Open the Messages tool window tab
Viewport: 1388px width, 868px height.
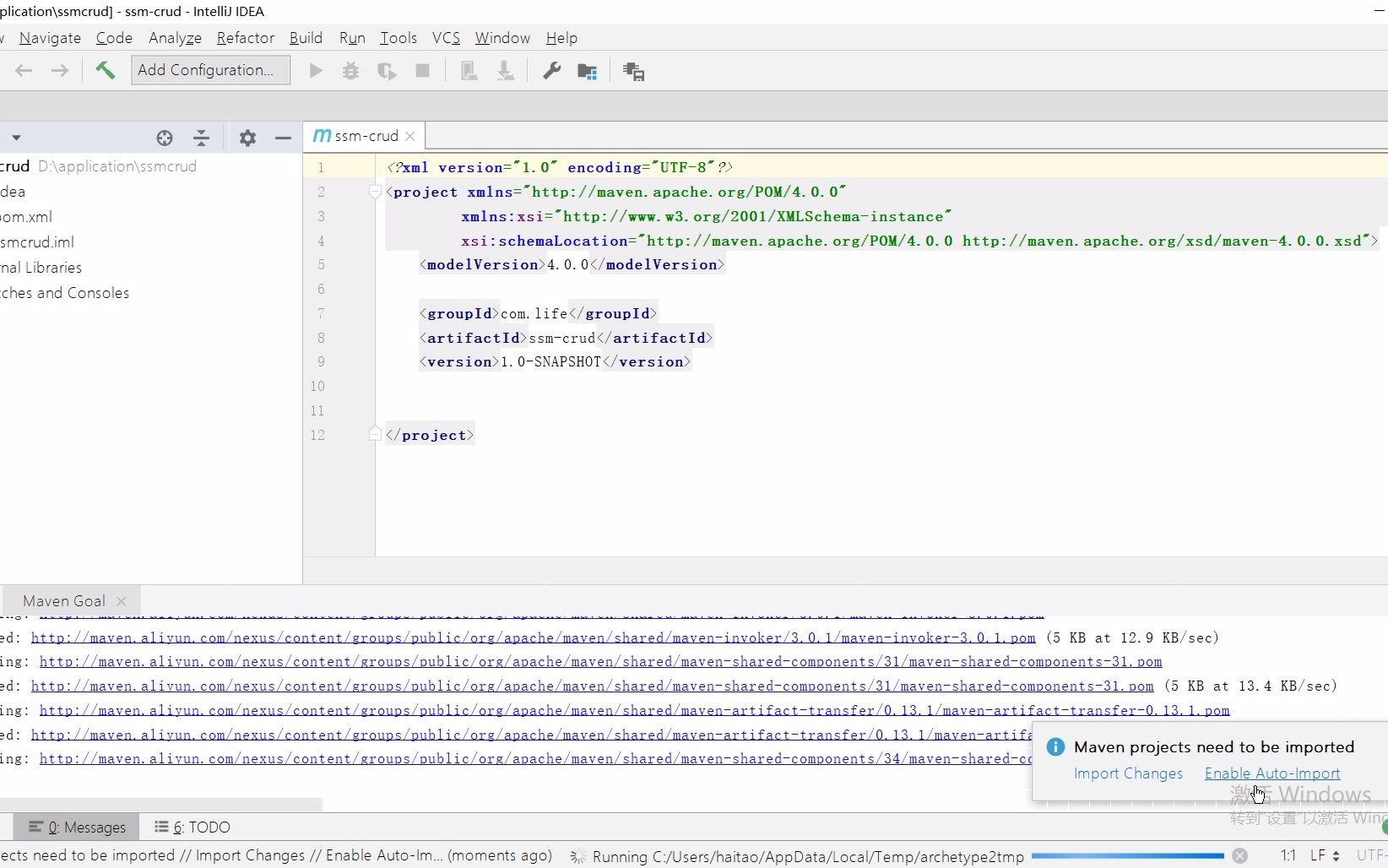(78, 827)
